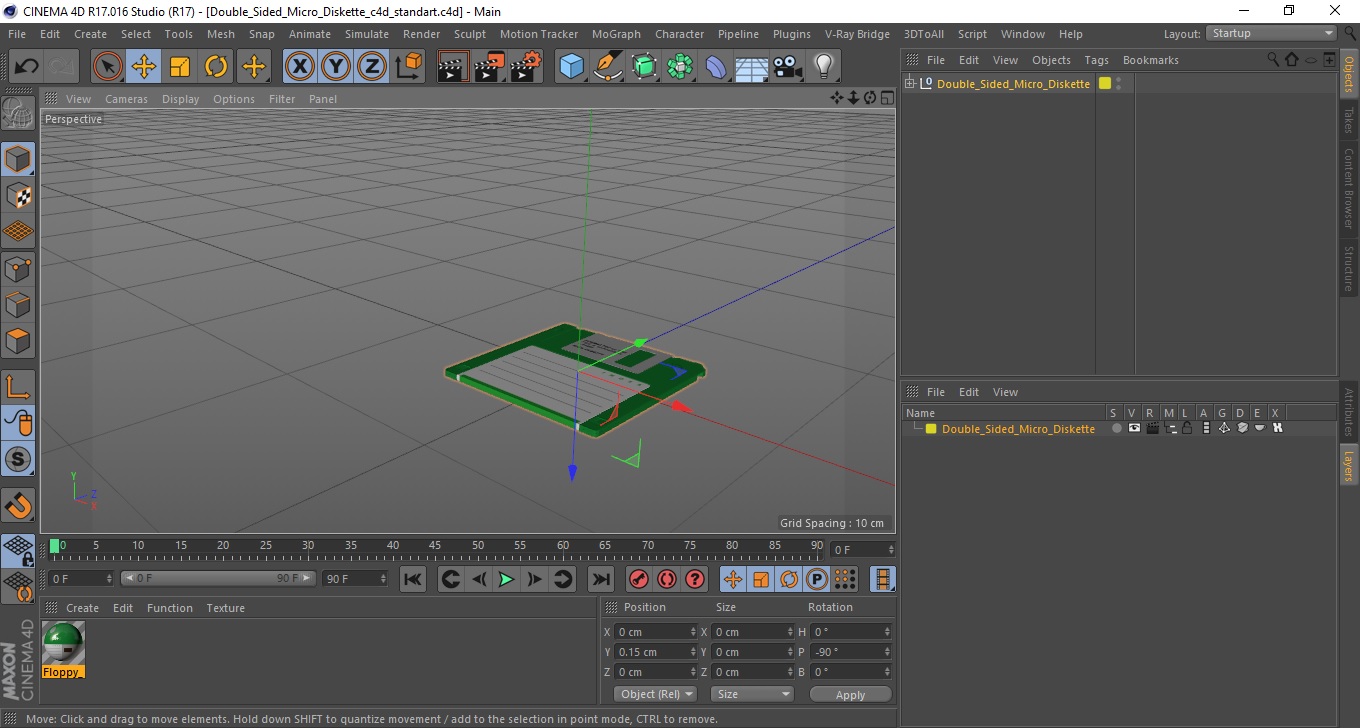The image size is (1360, 728).
Task: Click stepper of rotation P field
Action: point(887,652)
